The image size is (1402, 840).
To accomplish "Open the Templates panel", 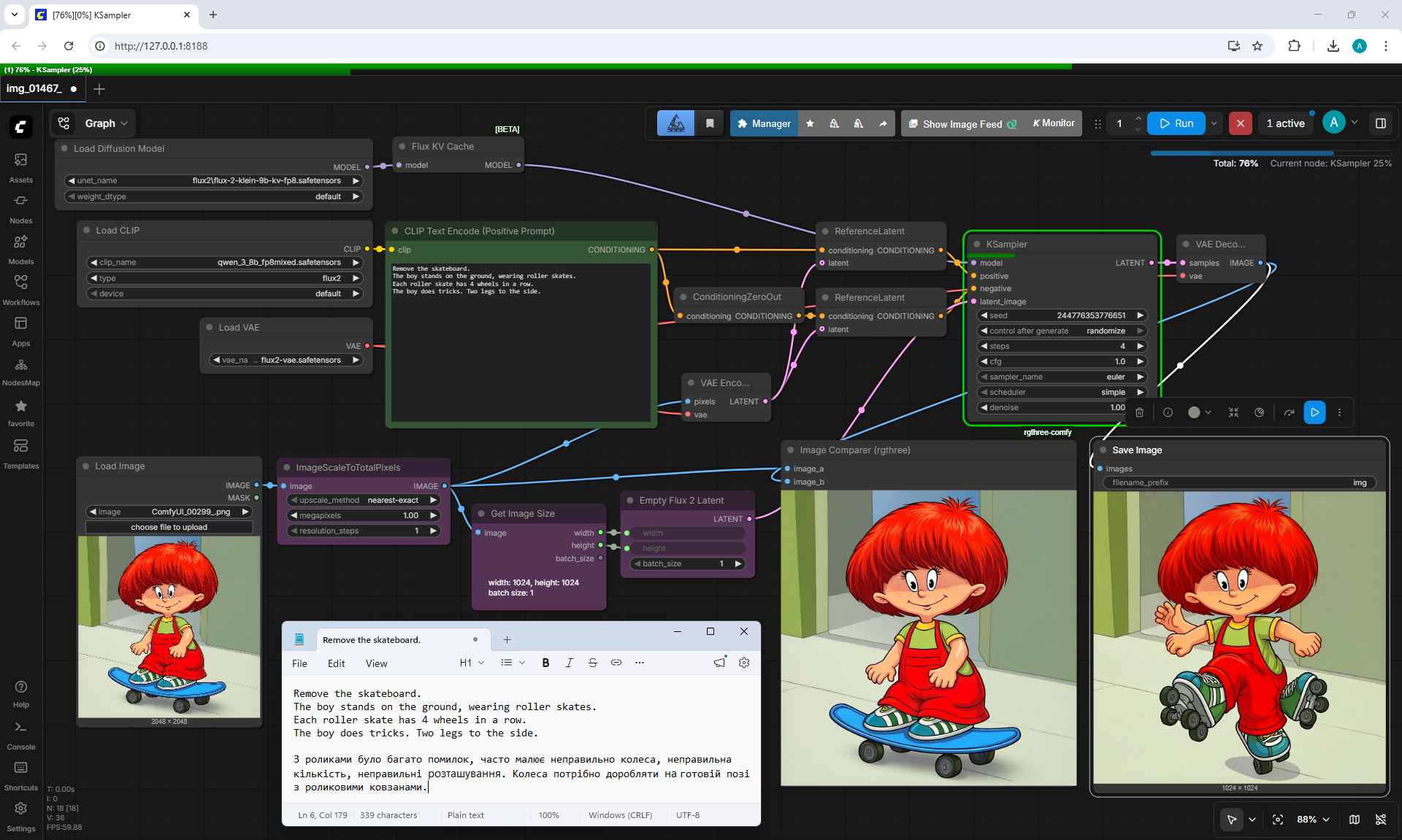I will (x=20, y=454).
